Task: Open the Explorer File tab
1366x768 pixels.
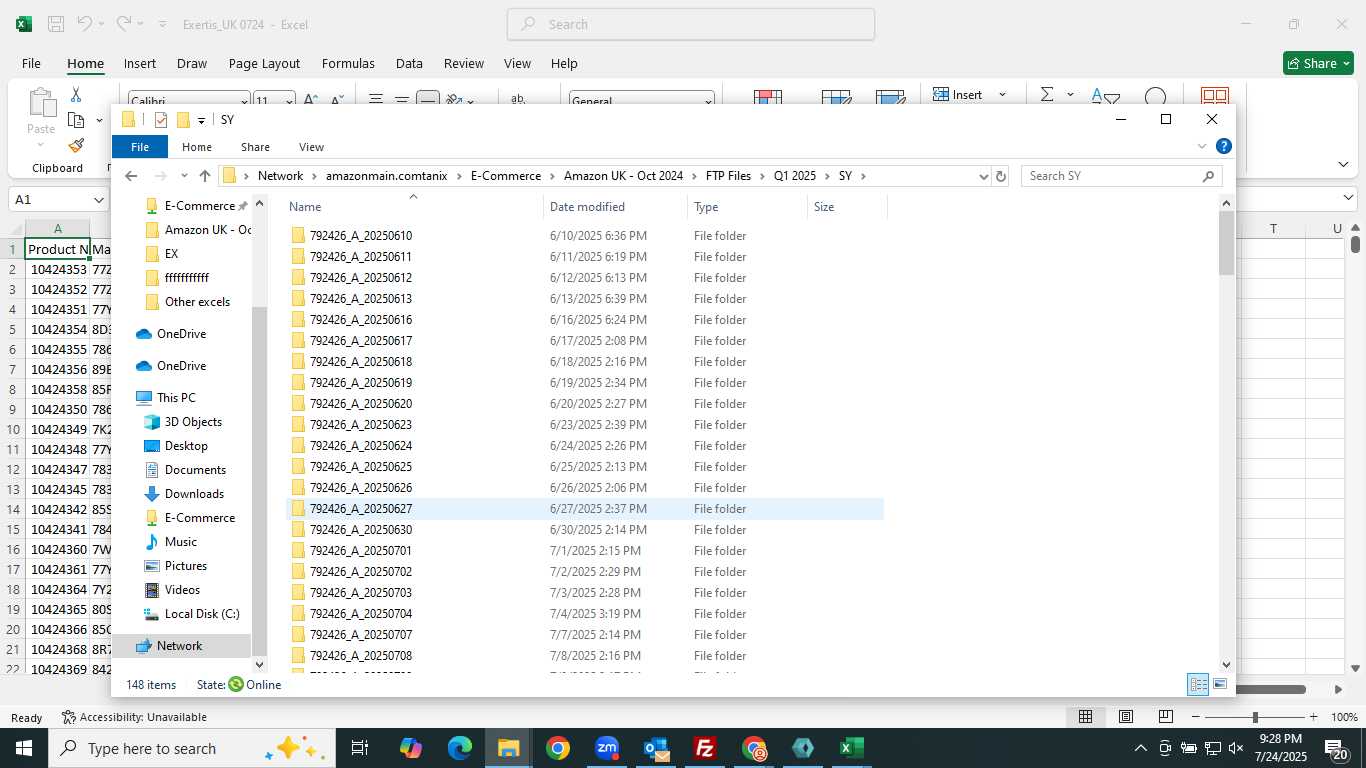Action: point(140,147)
